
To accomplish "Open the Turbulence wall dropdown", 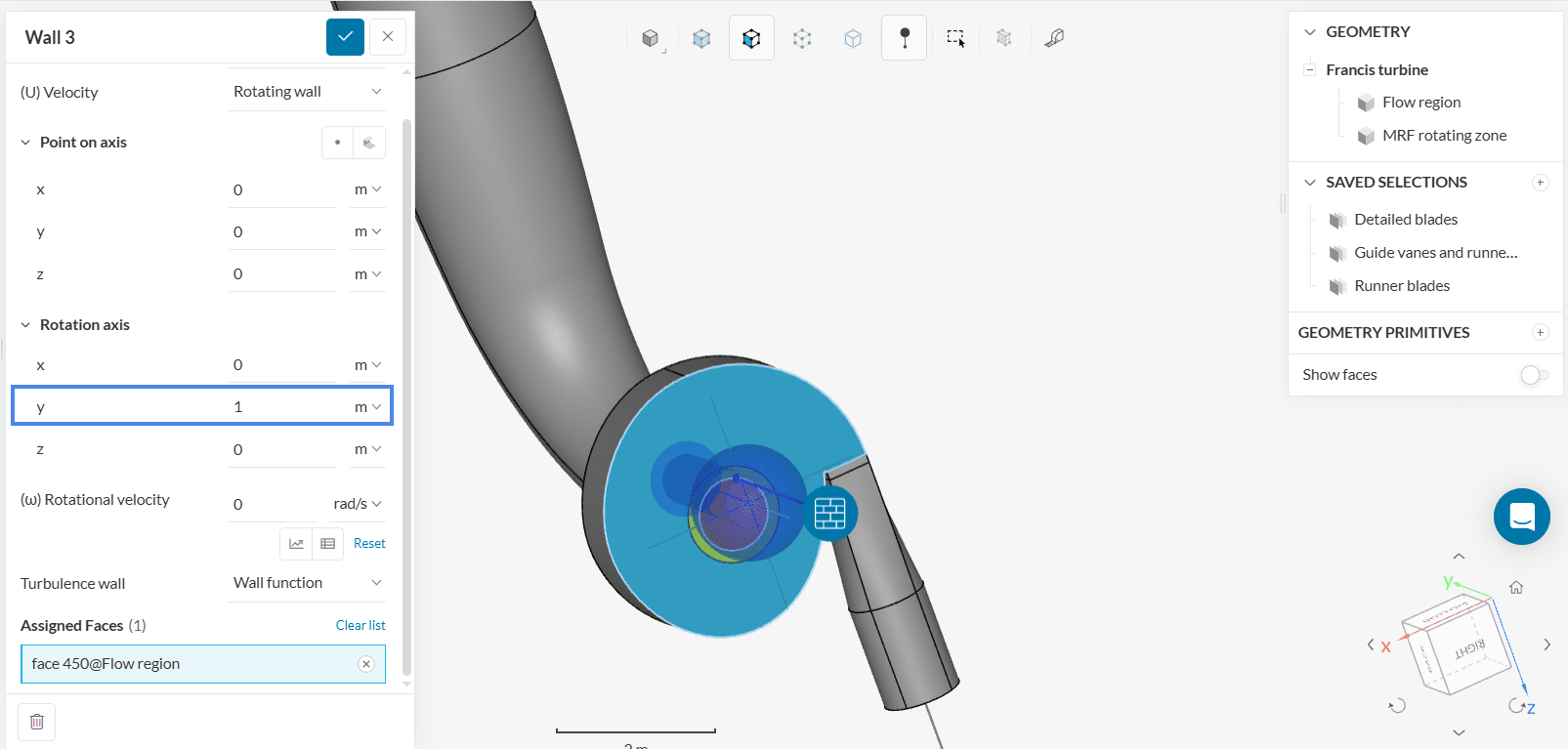I will pos(307,583).
